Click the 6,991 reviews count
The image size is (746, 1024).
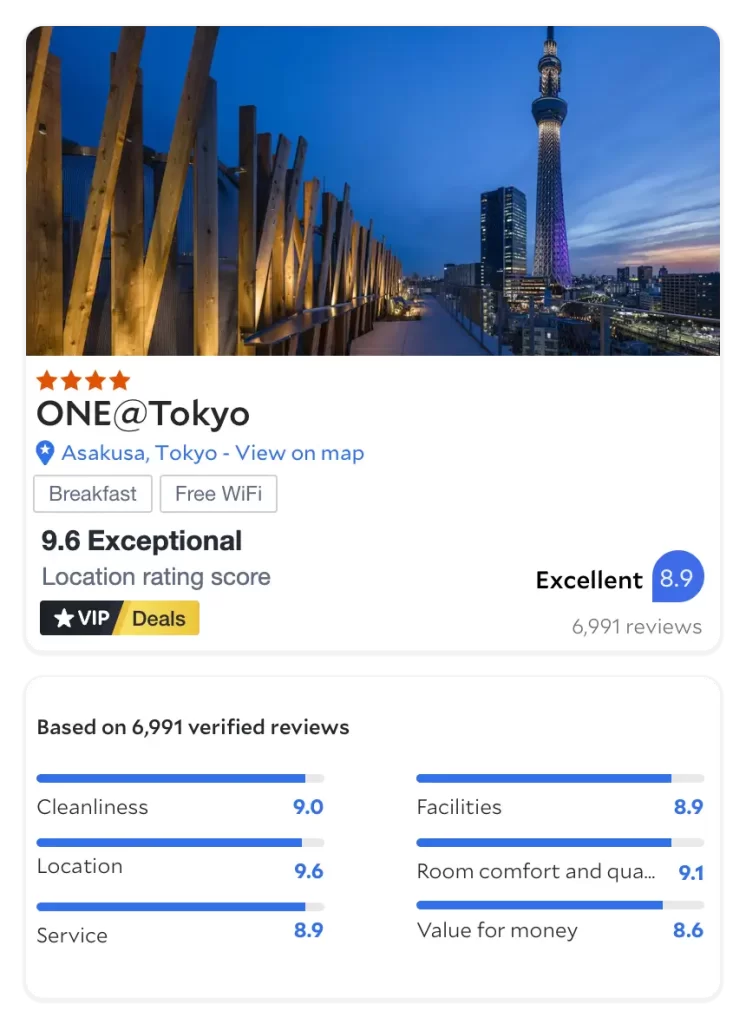pos(637,627)
